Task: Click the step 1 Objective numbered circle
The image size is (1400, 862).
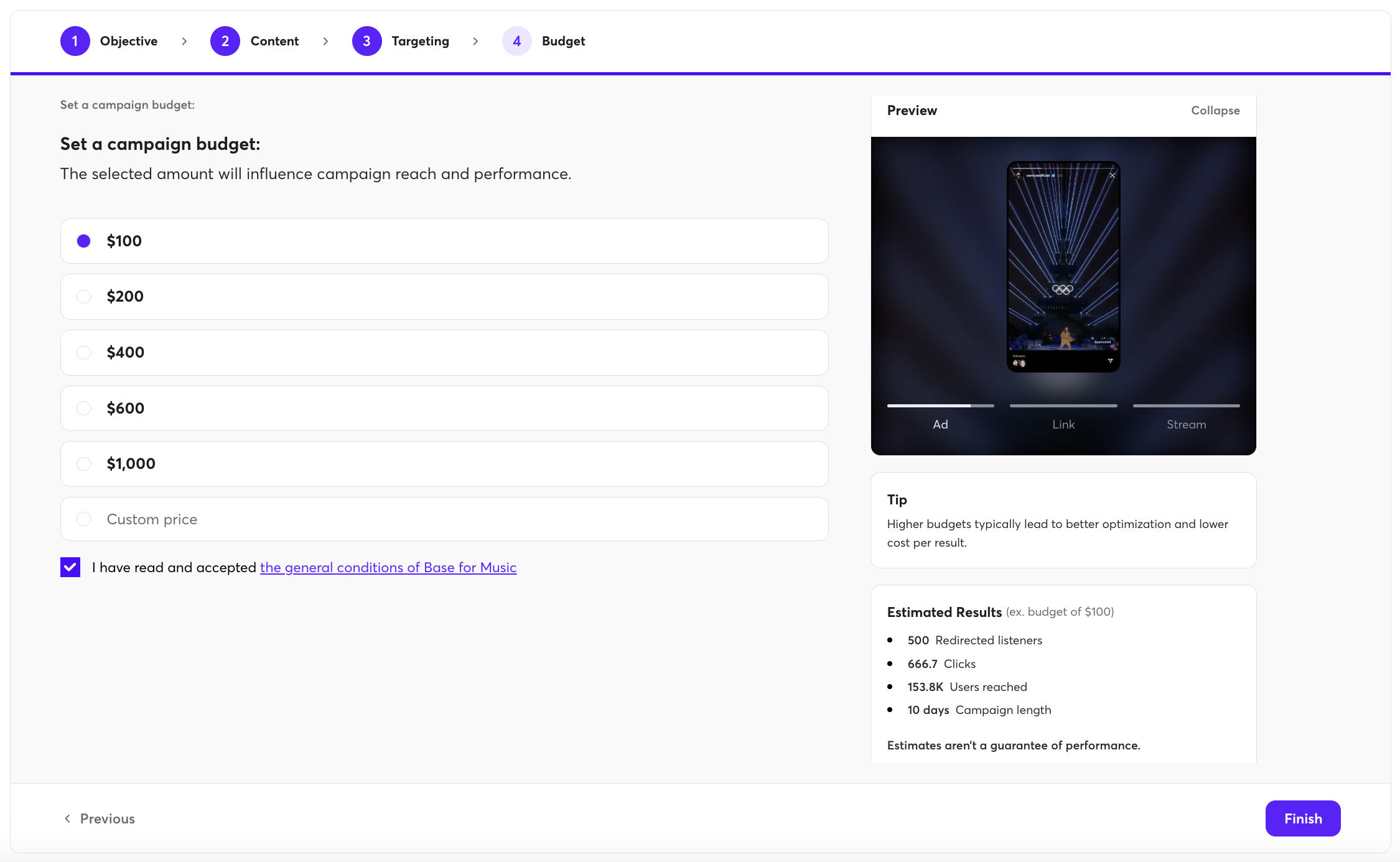Action: (x=75, y=41)
